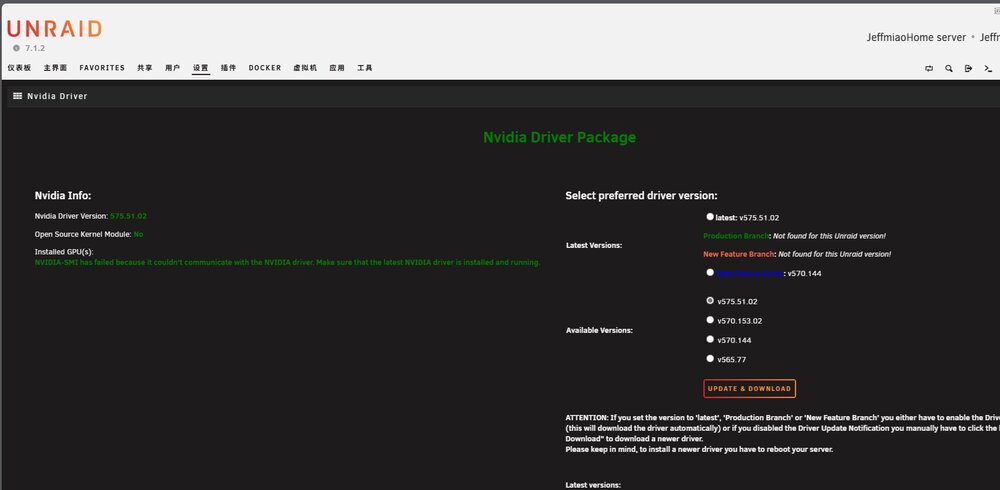This screenshot has height=490, width=1000.
Task: Click the ATTENTION notice paragraph
Action: [x=783, y=433]
